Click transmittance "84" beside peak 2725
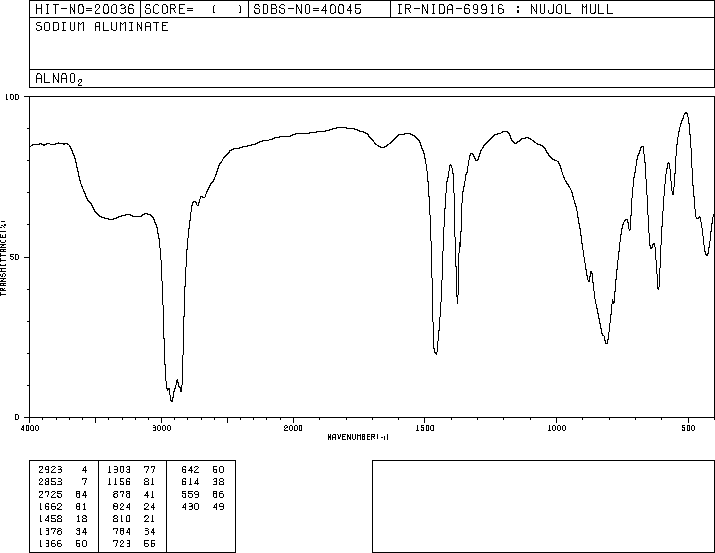Viewport: 715px width, 553px height. [x=81, y=494]
